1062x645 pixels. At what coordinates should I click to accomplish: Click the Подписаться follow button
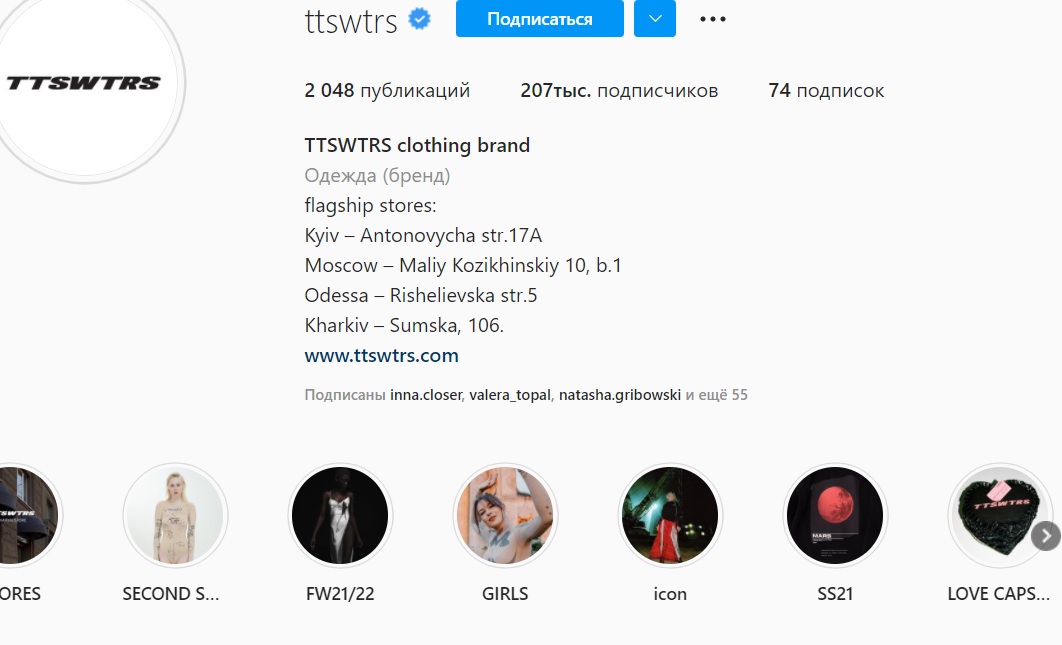539,18
